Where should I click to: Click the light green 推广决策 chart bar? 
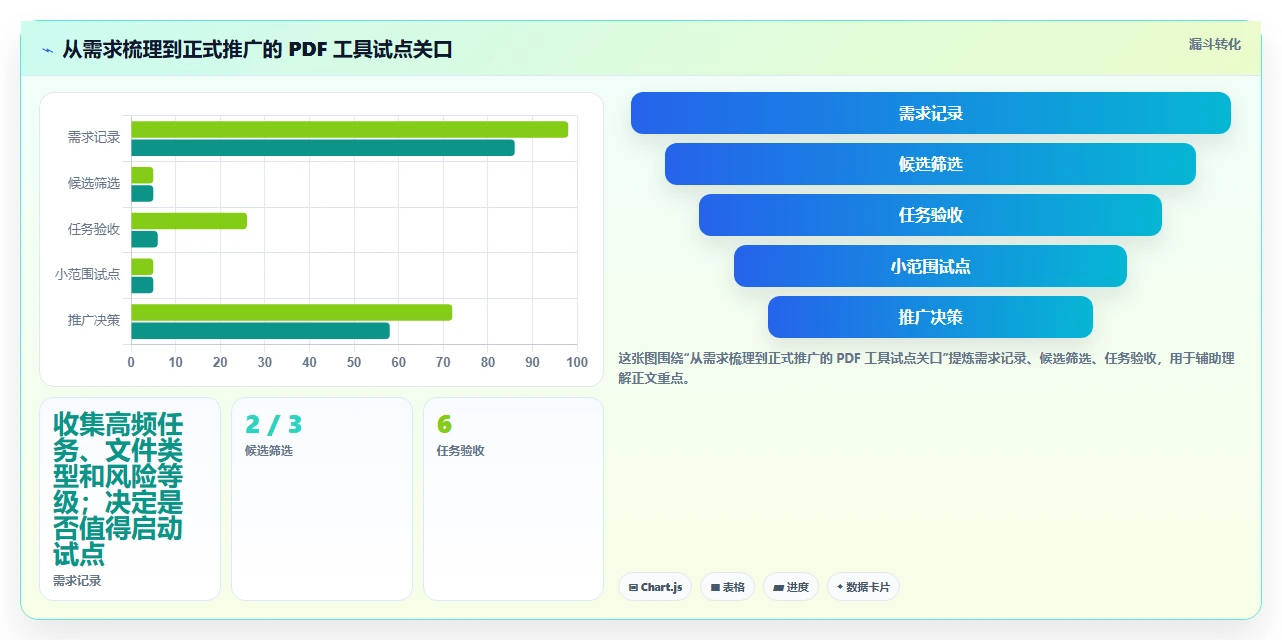[x=291, y=312]
